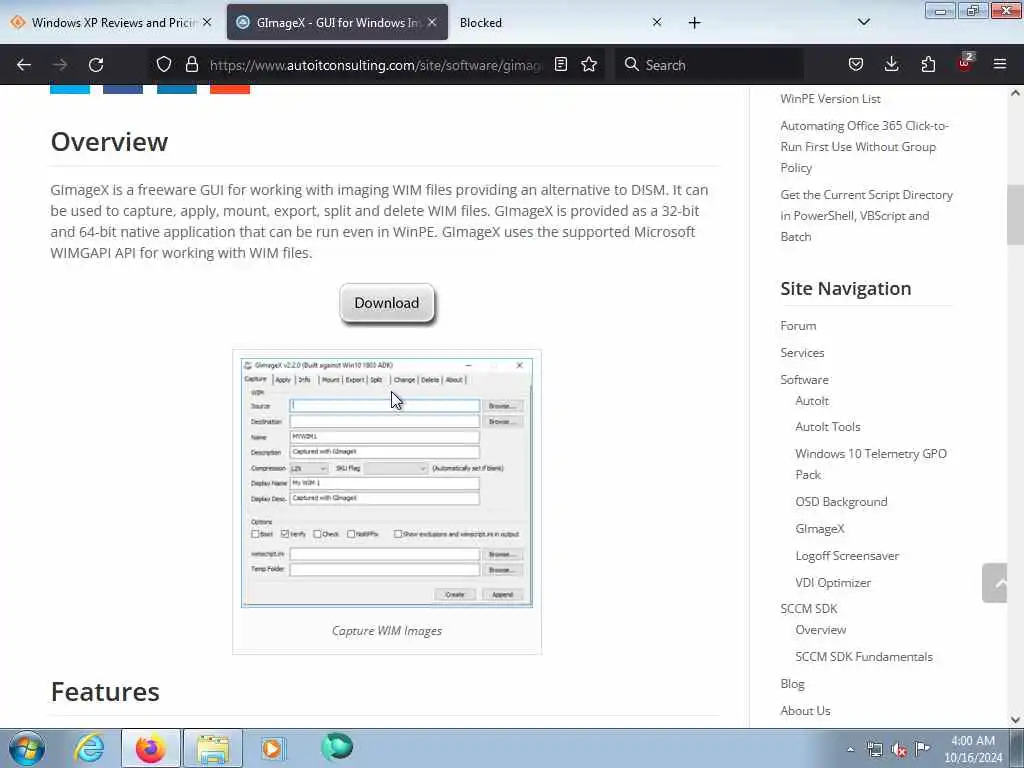Open the Downloads panel
Screen dimensions: 1024x768
point(891,64)
